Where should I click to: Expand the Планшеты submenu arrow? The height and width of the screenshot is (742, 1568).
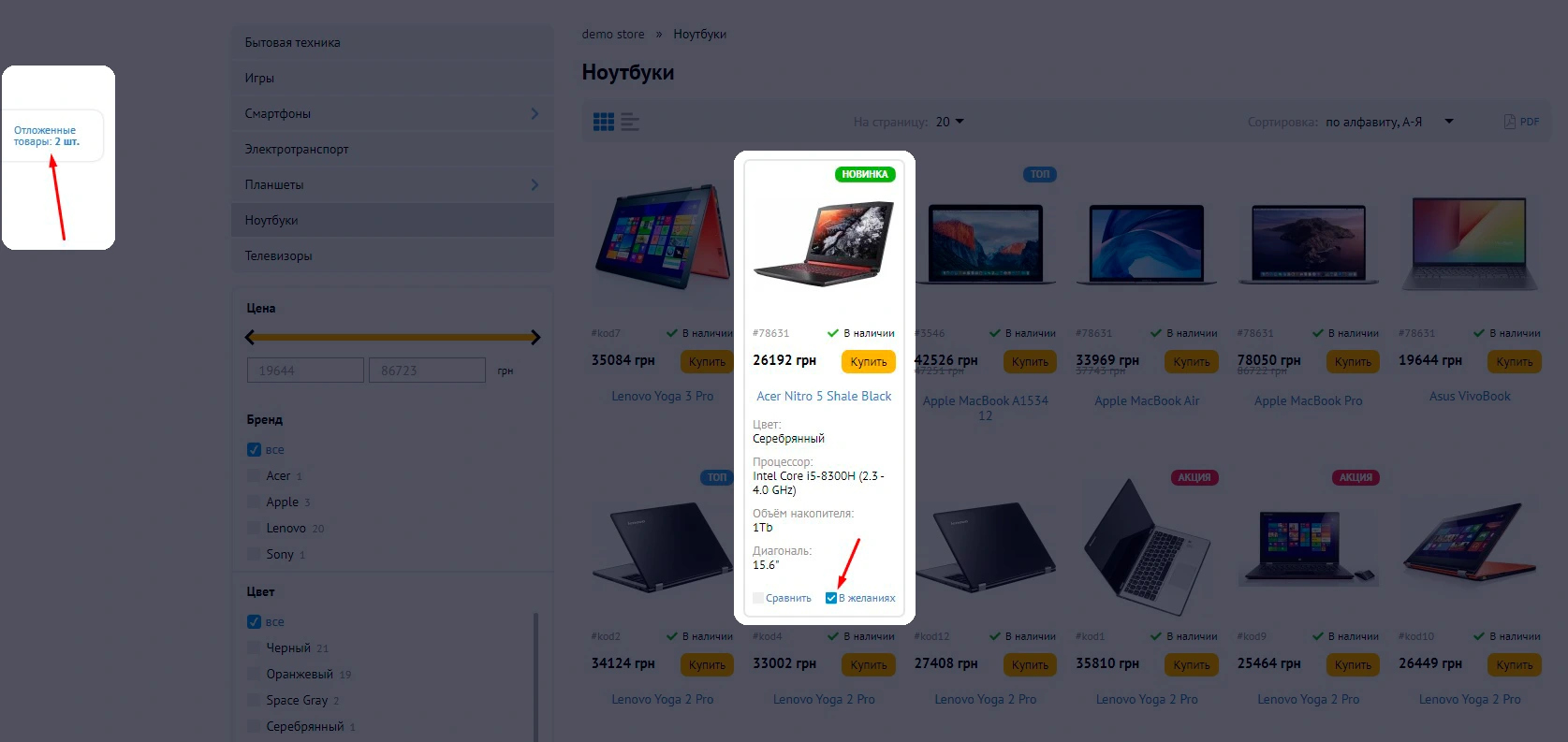535,184
